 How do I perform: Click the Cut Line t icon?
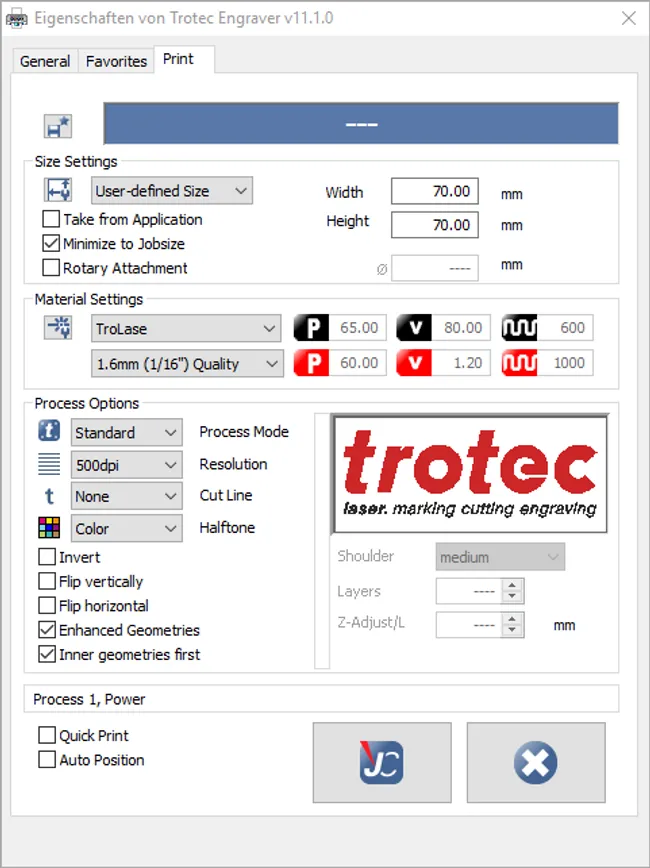(x=49, y=496)
